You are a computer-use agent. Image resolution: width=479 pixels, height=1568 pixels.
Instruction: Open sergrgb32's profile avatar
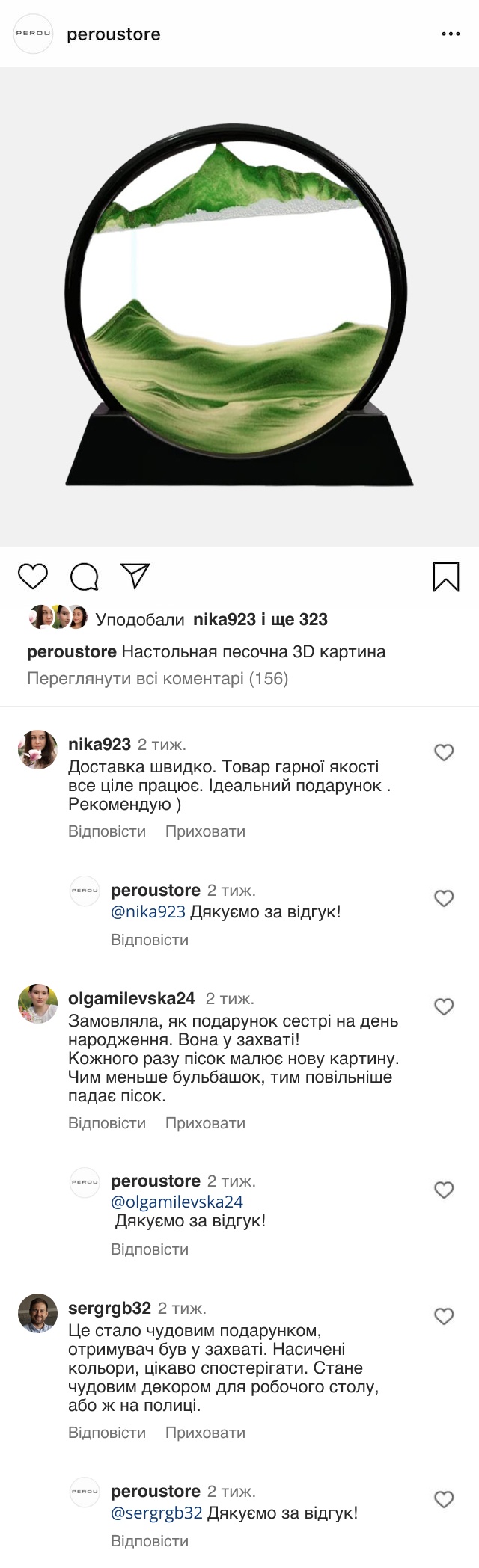[x=37, y=1314]
